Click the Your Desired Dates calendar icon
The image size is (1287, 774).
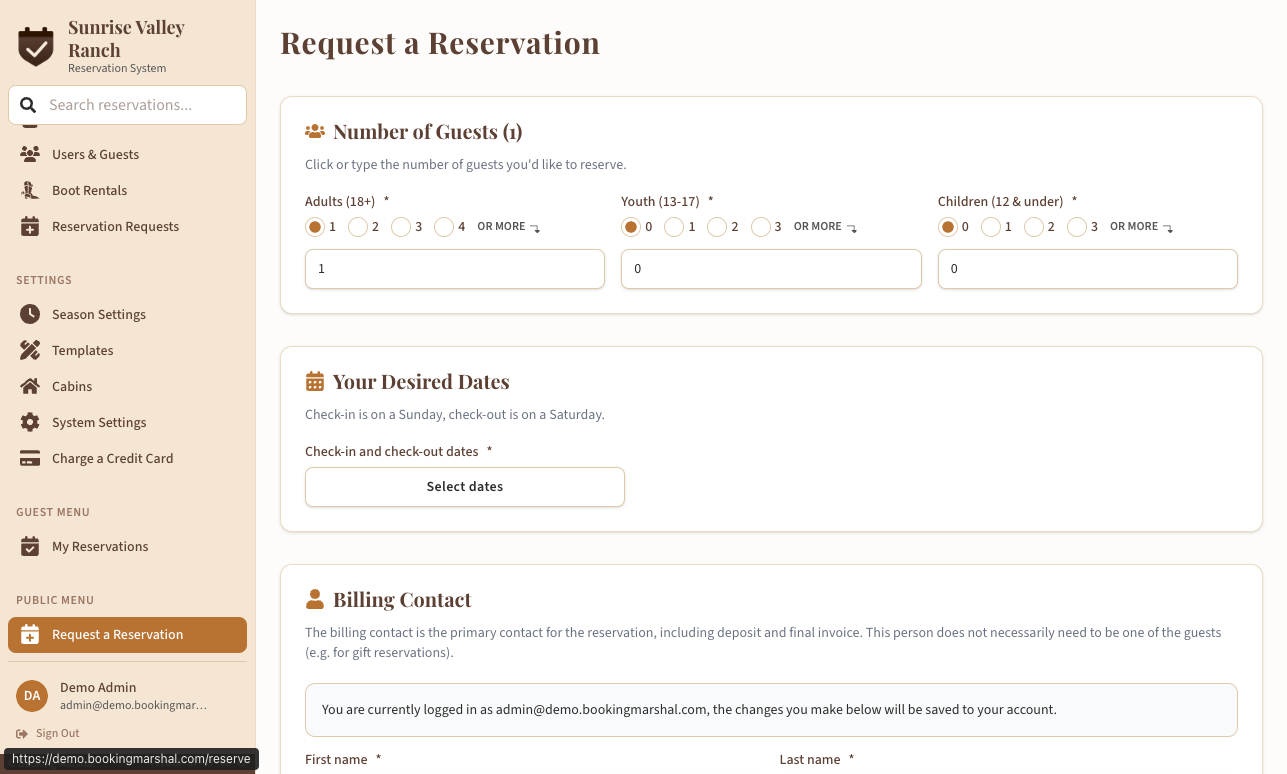pyautogui.click(x=315, y=381)
